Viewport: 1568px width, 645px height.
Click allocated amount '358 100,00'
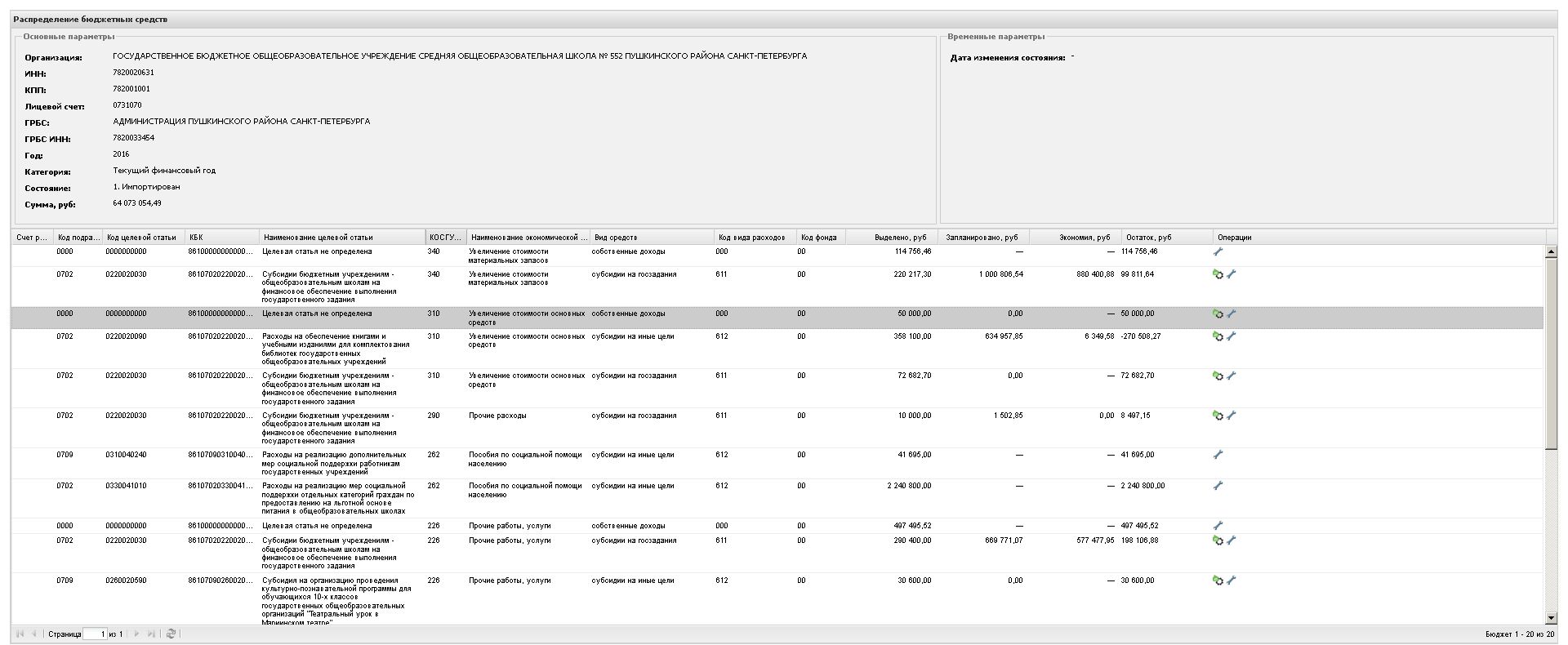pos(912,336)
